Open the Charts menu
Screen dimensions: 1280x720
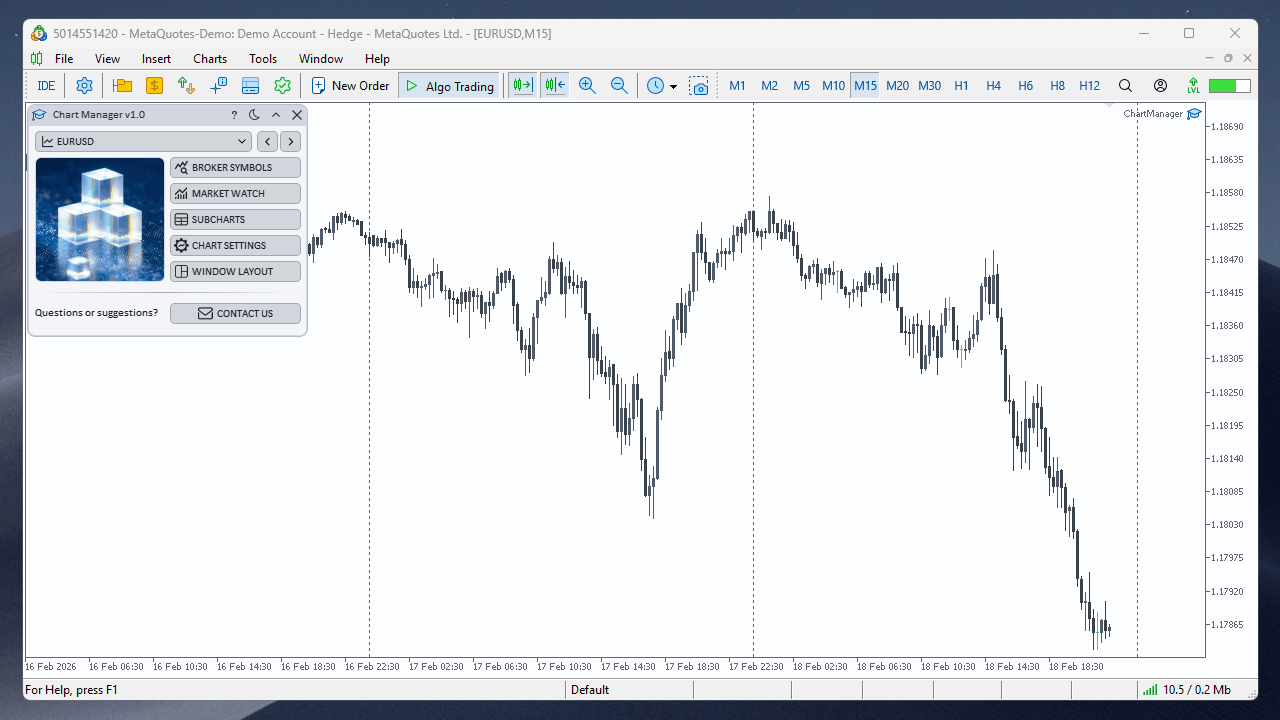point(209,58)
